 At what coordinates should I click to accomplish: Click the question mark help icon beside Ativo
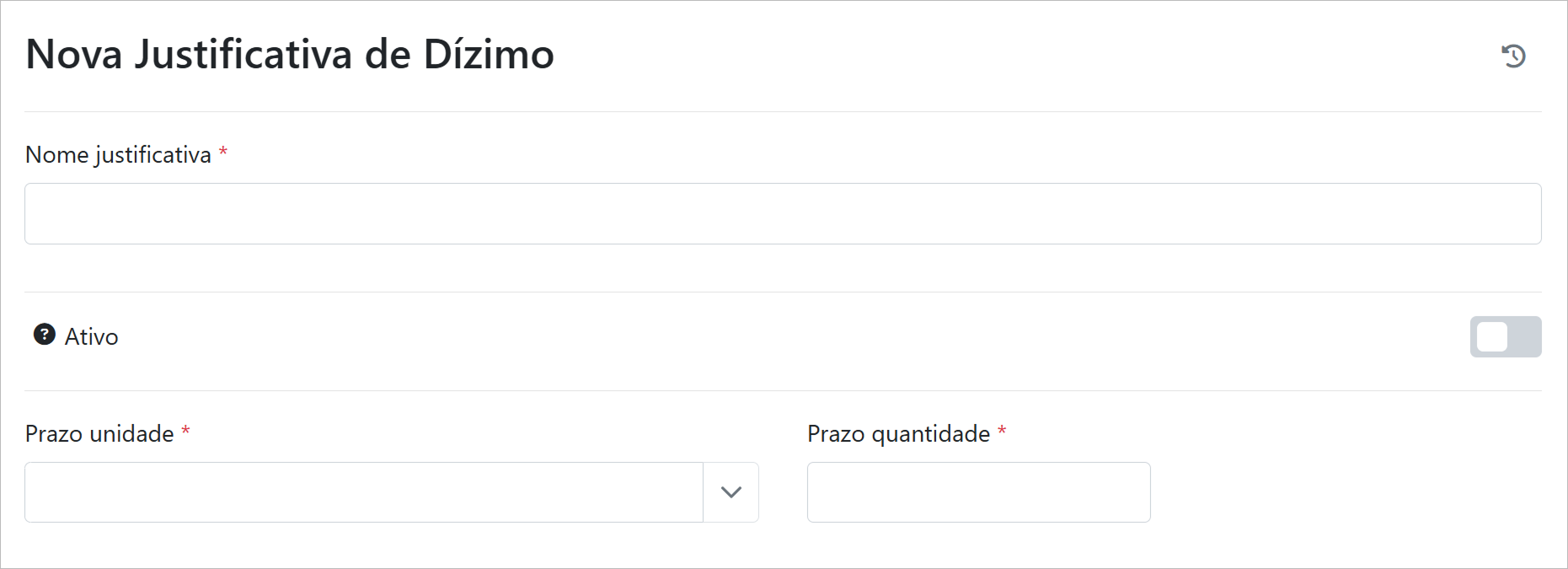[x=45, y=335]
